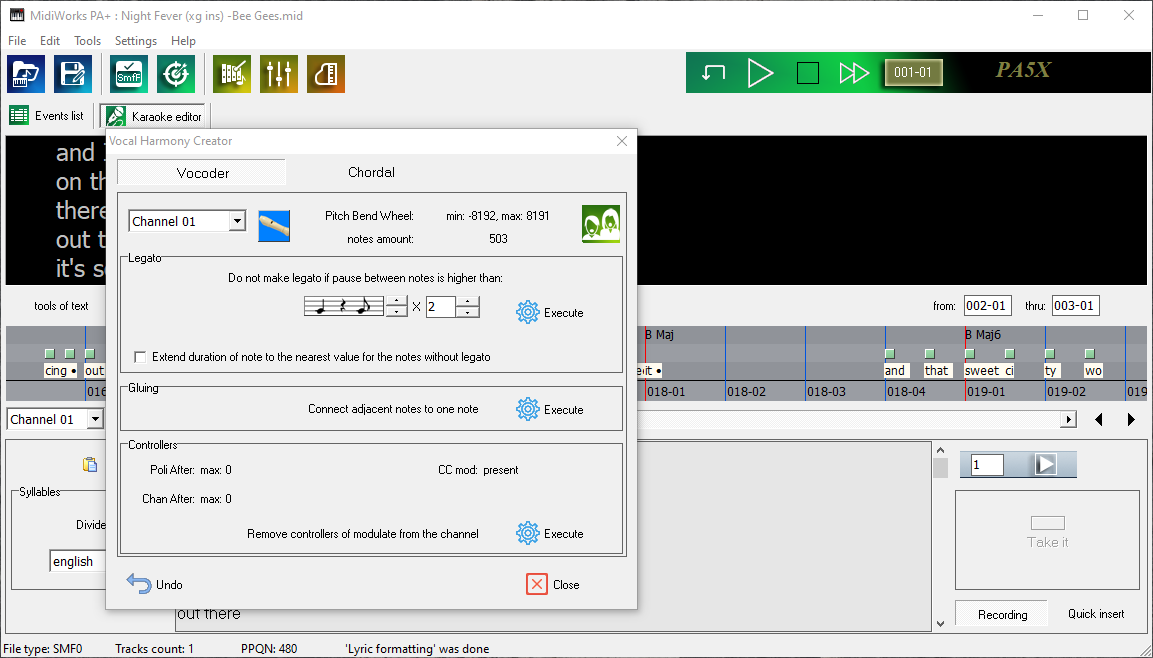The height and width of the screenshot is (658, 1153).
Task: Enable extend duration of note without legato
Action: 138,356
